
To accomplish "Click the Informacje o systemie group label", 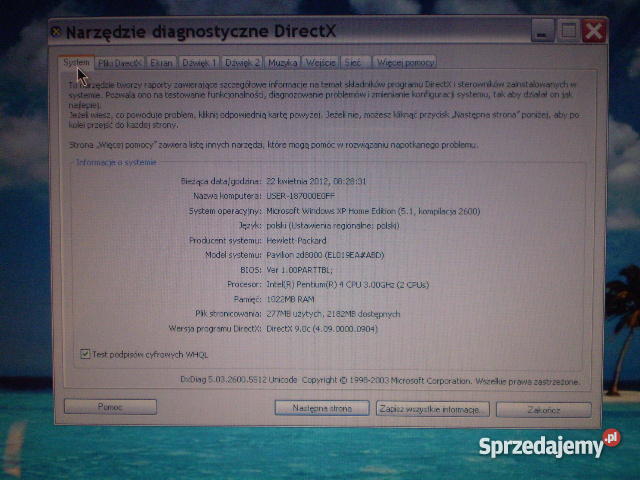I will pos(116,162).
